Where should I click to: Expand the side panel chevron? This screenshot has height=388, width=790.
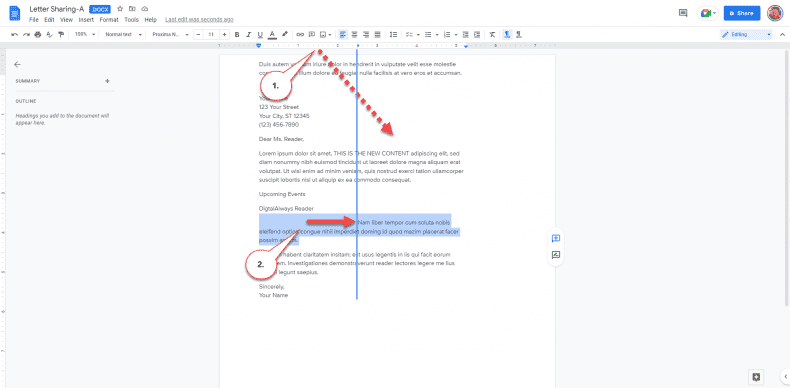(x=785, y=376)
